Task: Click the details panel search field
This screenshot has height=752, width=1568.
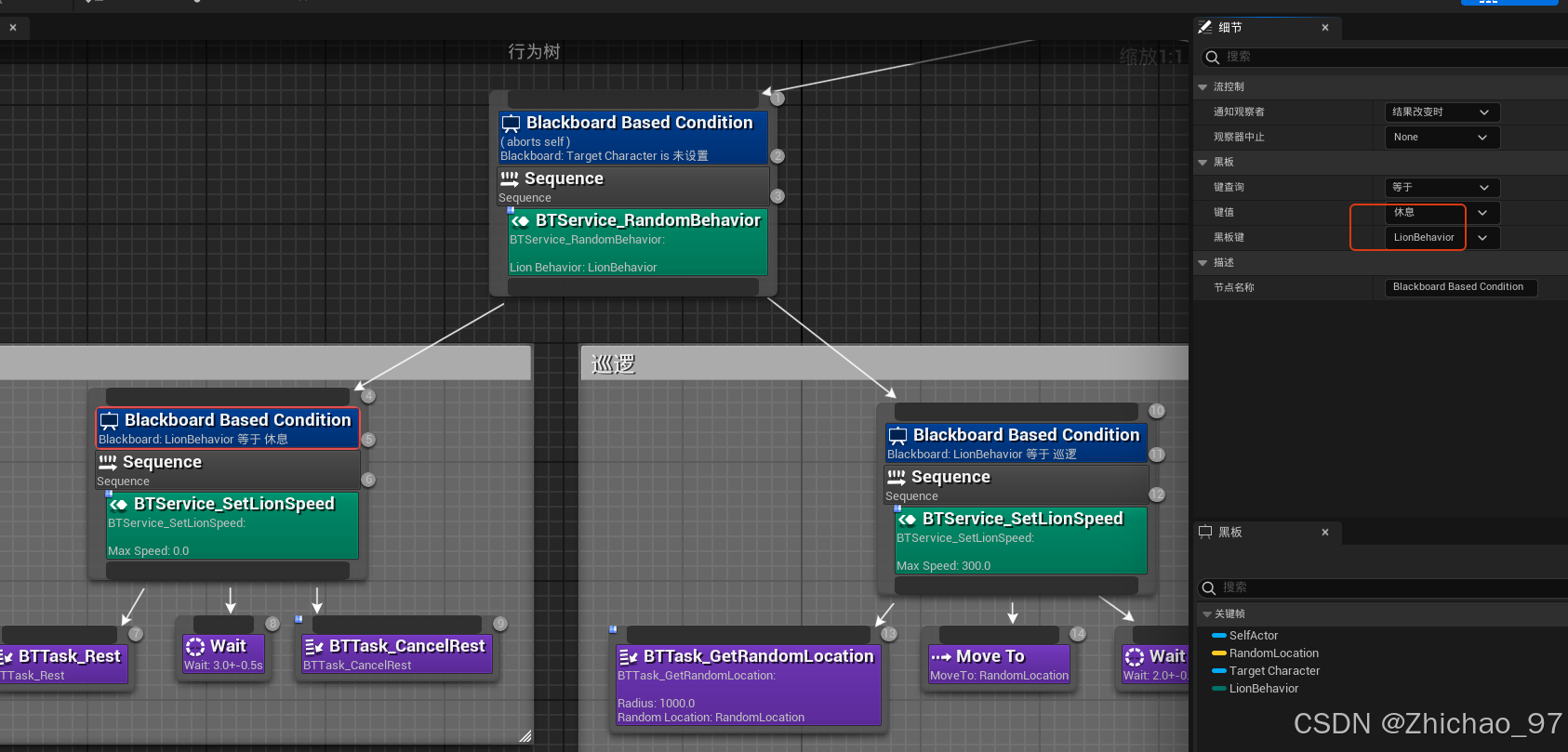Action: 1384,58
